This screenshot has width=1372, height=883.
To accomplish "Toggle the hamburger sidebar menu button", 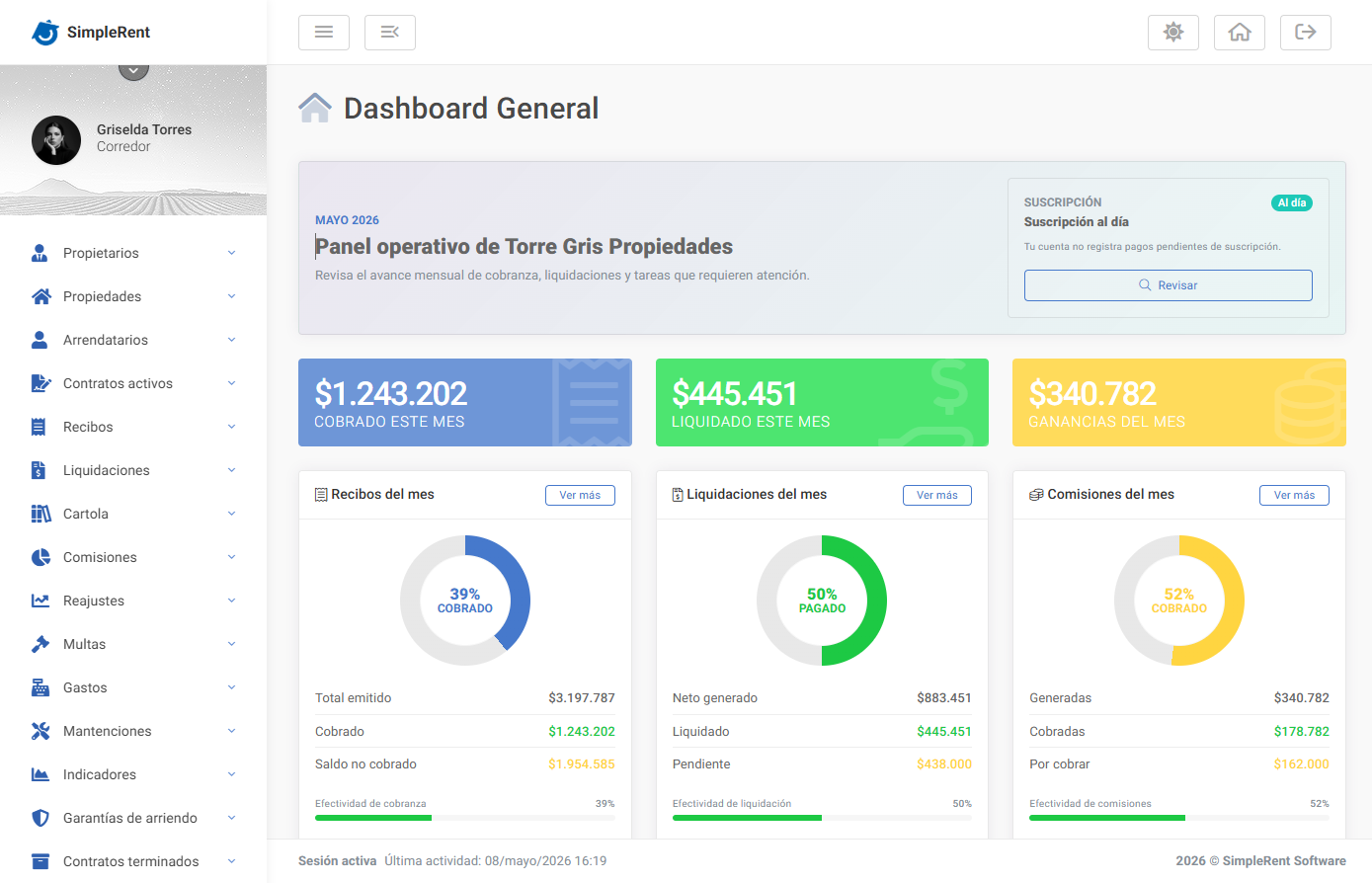I will point(324,33).
